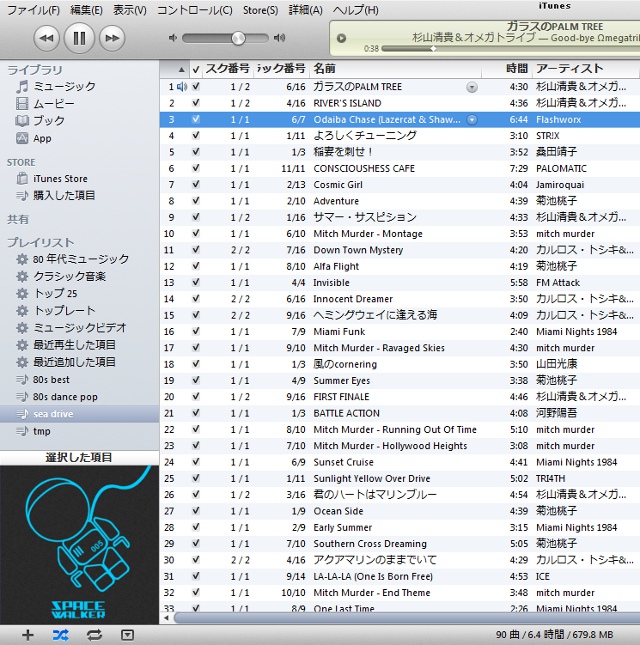
Task: Select the Sunset Cruise track row
Action: pos(400,462)
